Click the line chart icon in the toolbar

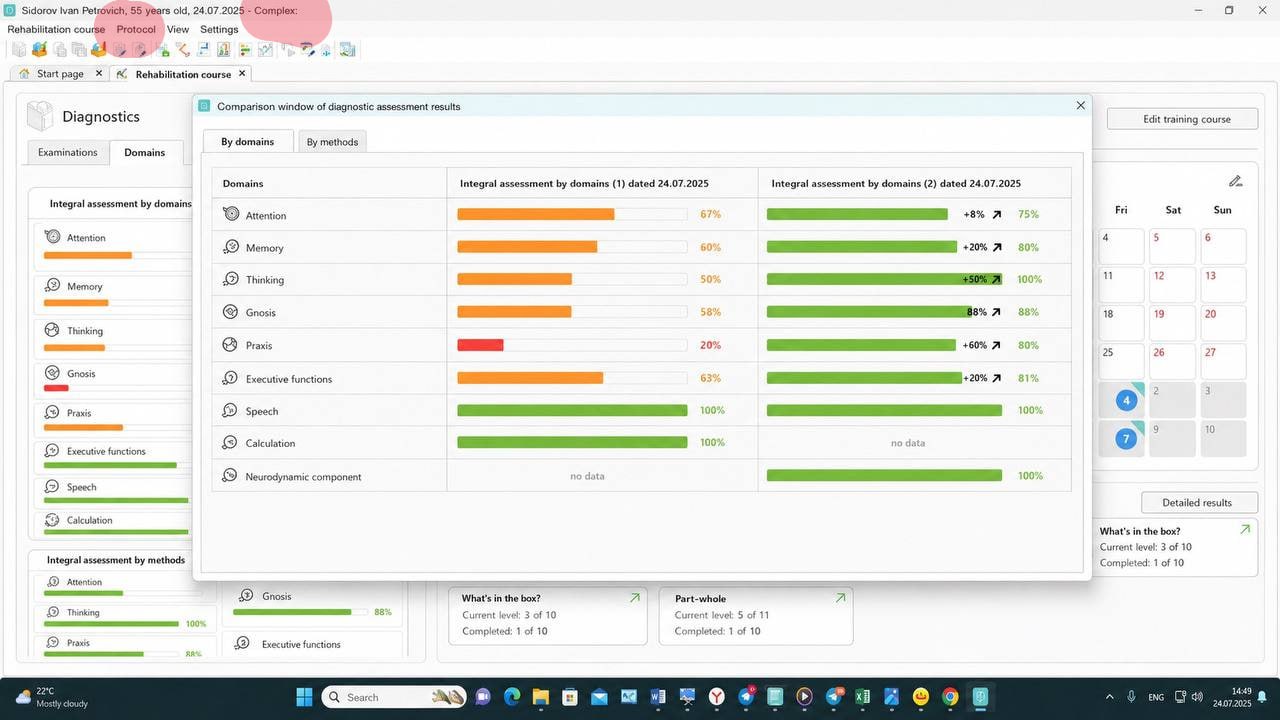265,49
